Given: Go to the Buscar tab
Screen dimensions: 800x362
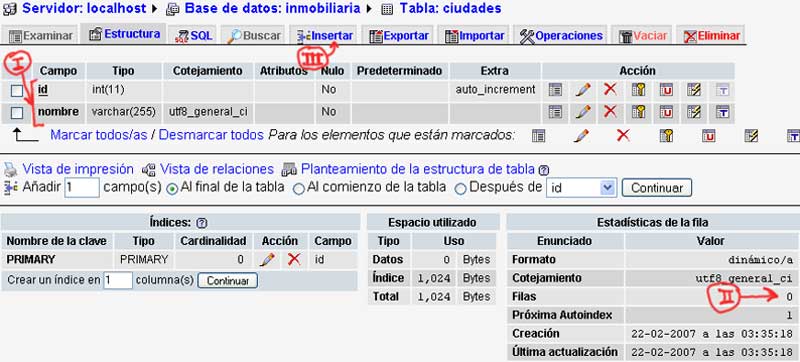Looking at the screenshot, I should 254,36.
